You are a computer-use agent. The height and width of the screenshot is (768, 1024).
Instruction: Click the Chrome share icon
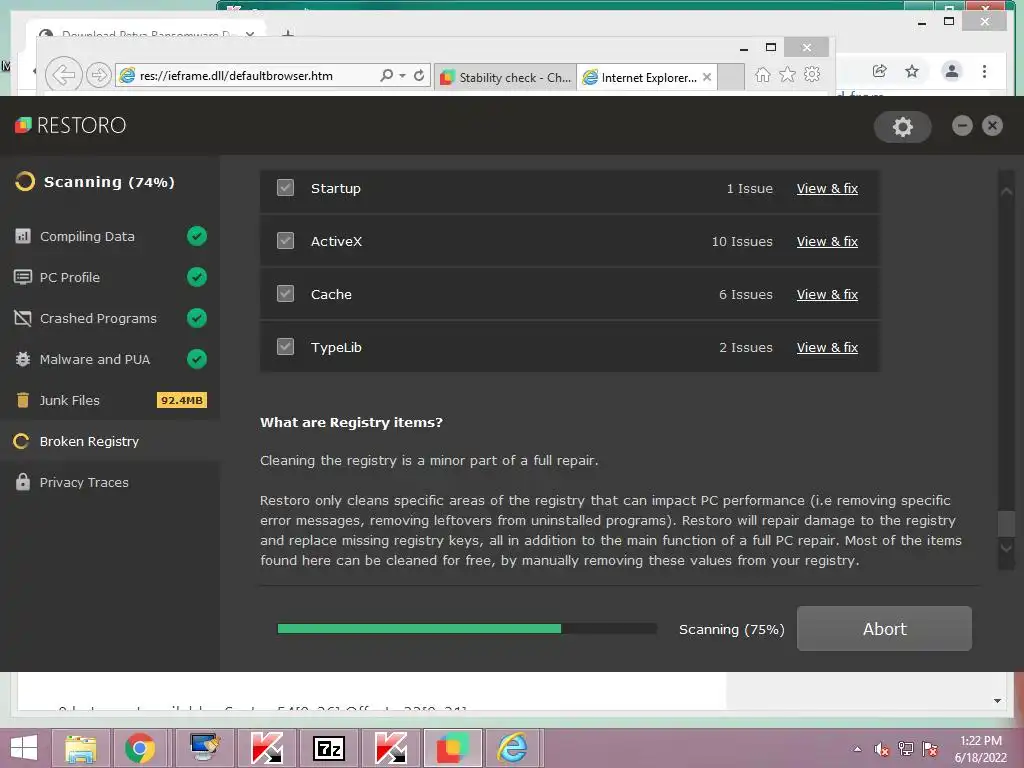click(x=879, y=71)
